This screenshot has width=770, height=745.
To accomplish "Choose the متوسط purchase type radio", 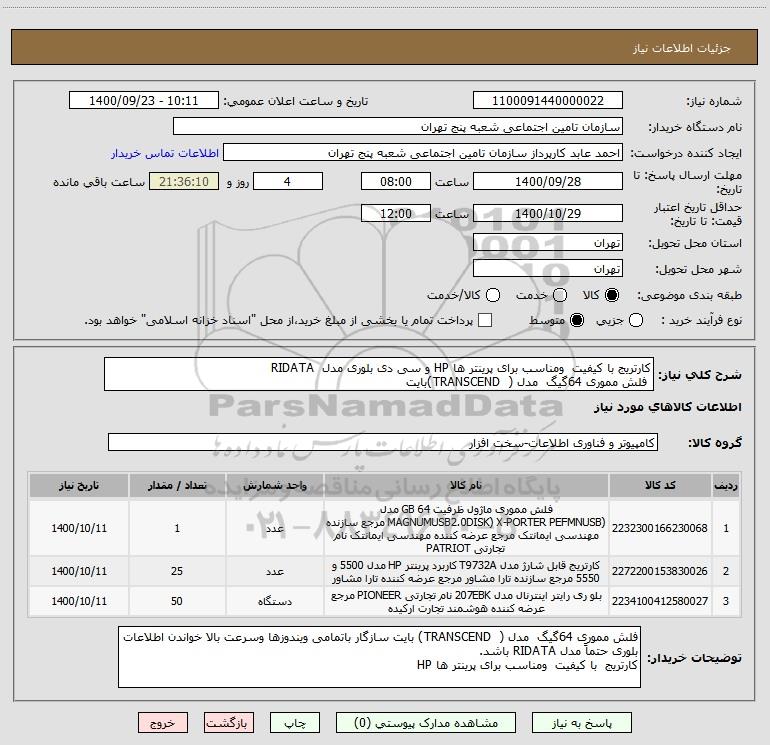I will (577, 320).
